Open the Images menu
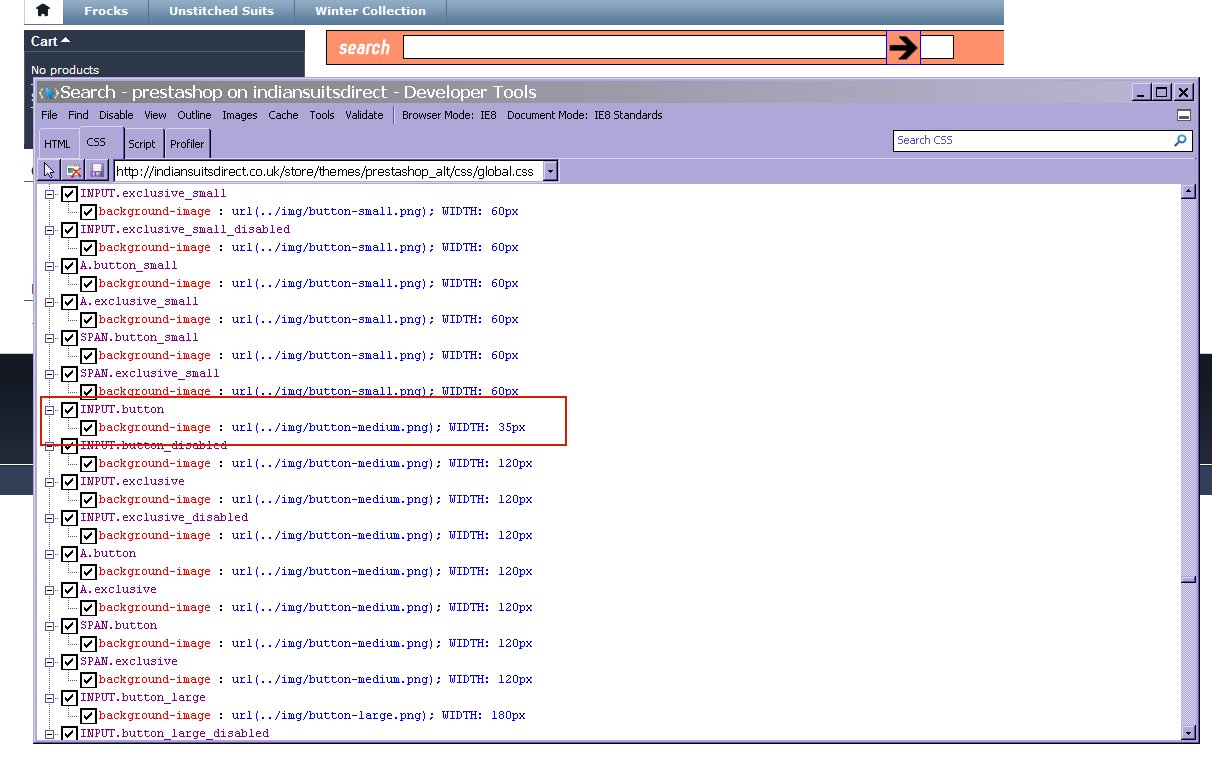Viewport: 1212px width, 761px height. (240, 115)
